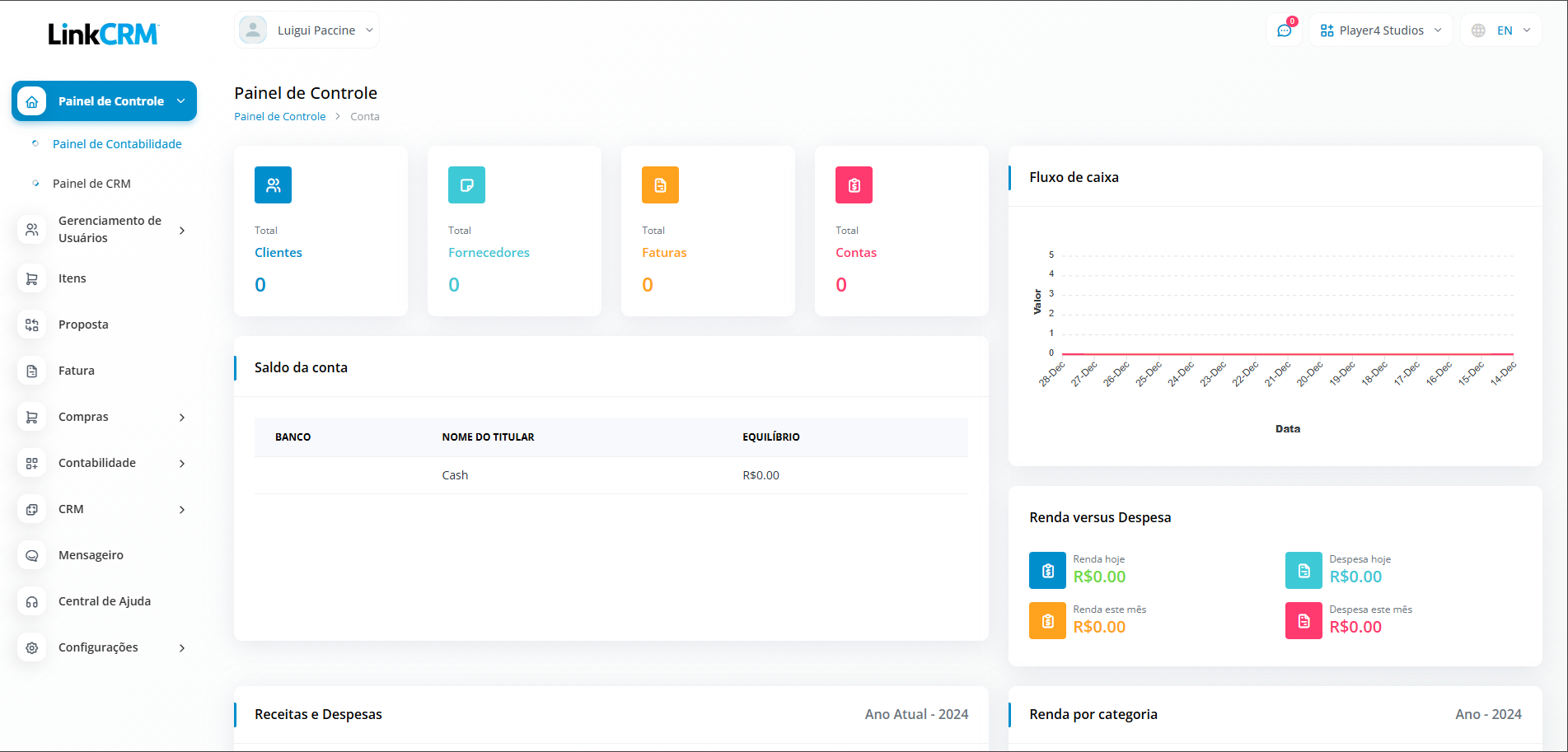1568x752 pixels.
Task: Click the Itens cart icon
Action: point(32,278)
